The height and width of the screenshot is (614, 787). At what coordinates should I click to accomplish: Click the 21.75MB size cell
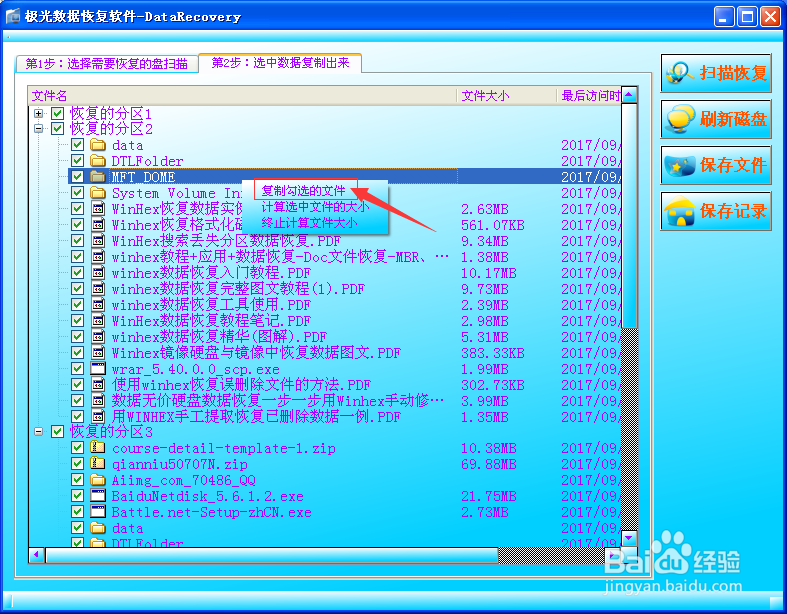pos(489,497)
